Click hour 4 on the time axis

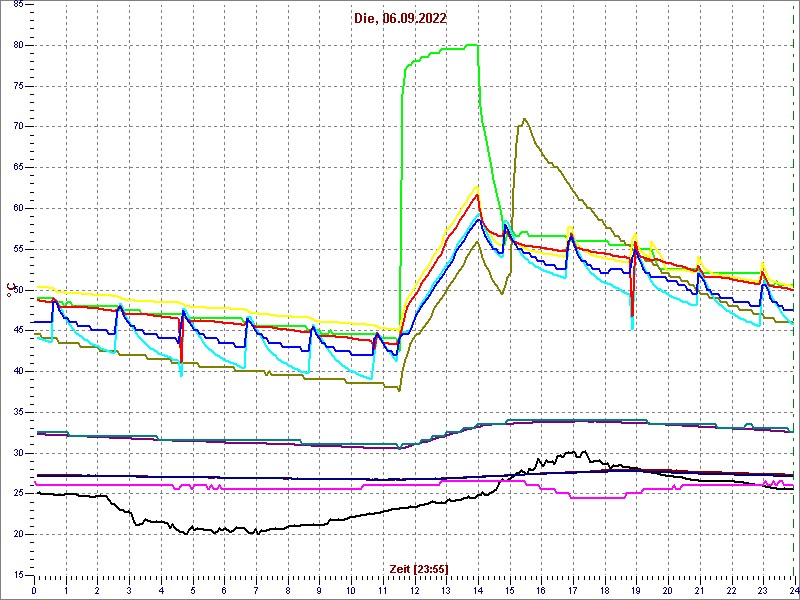pyautogui.click(x=161, y=590)
